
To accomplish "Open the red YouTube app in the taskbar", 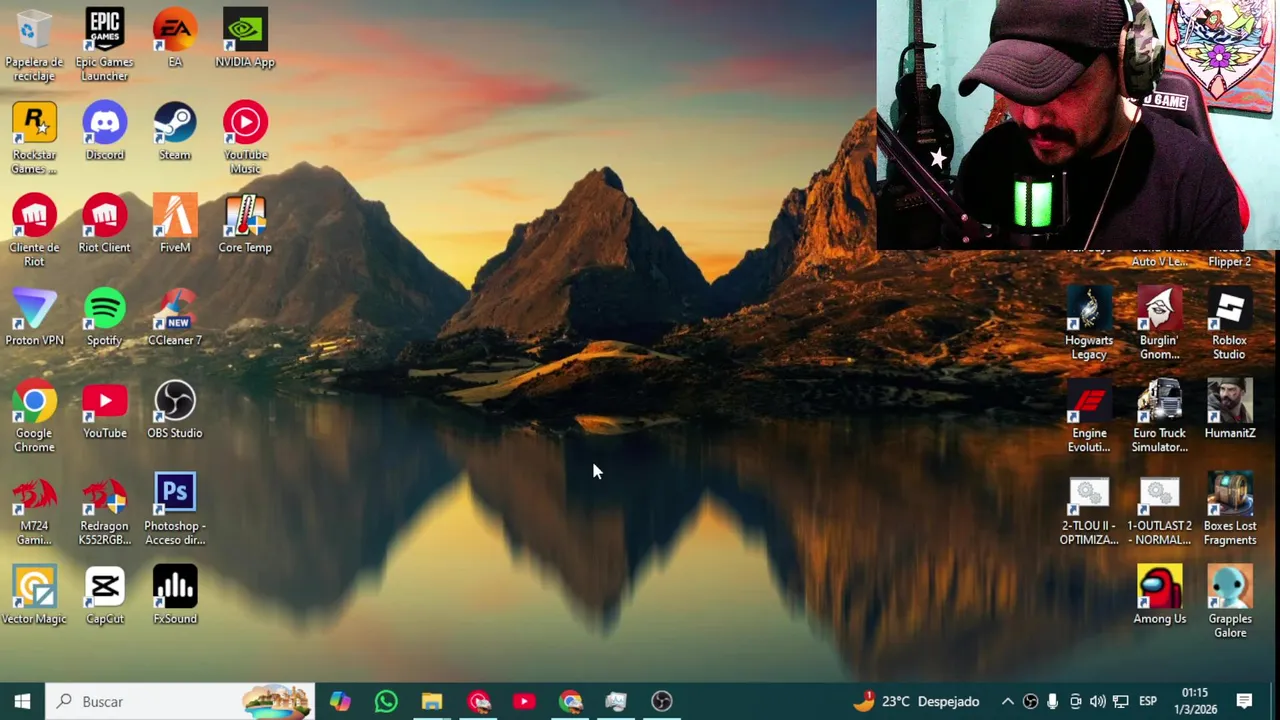I will pos(524,701).
